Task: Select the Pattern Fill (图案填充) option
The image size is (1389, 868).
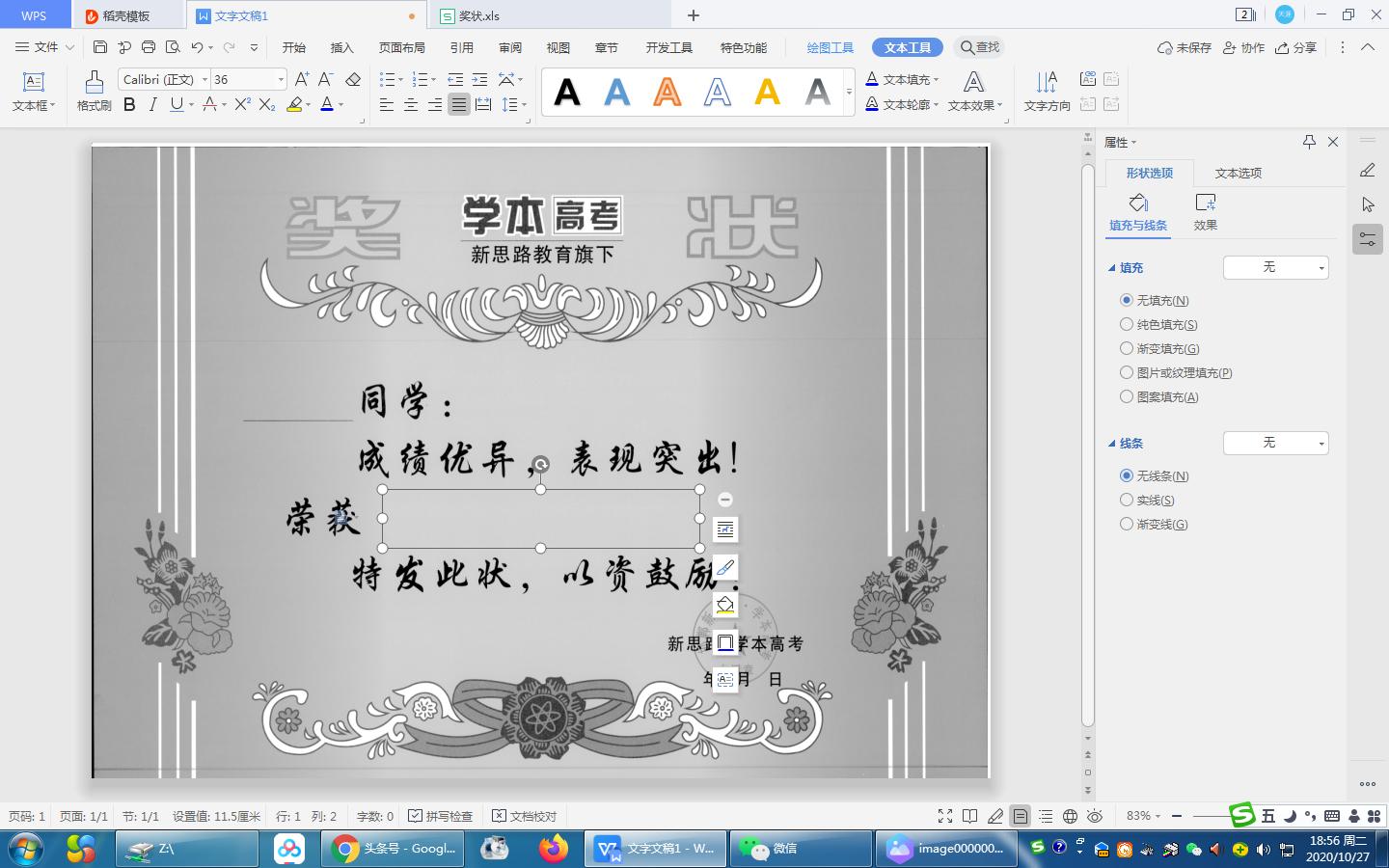Action: [1126, 396]
